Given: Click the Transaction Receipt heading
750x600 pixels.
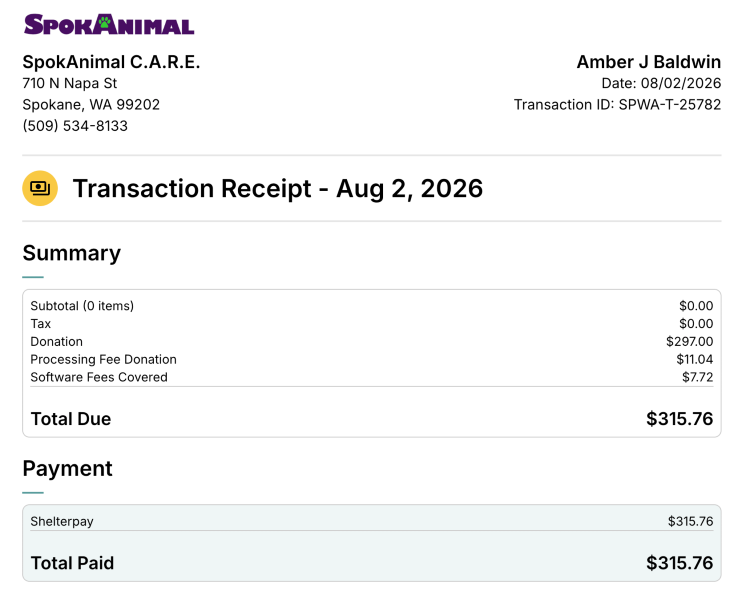Looking at the screenshot, I should tap(277, 188).
